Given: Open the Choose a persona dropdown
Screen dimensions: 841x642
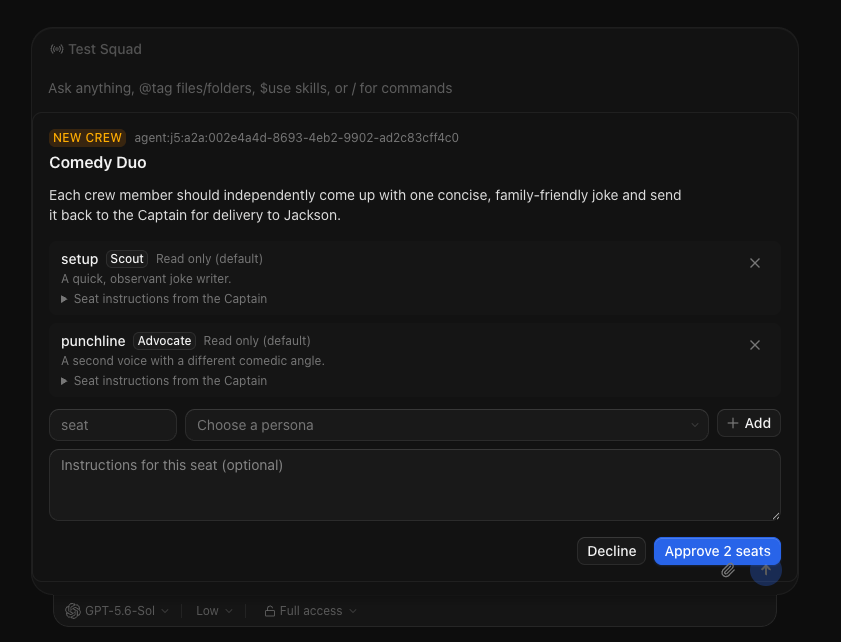Looking at the screenshot, I should (447, 425).
